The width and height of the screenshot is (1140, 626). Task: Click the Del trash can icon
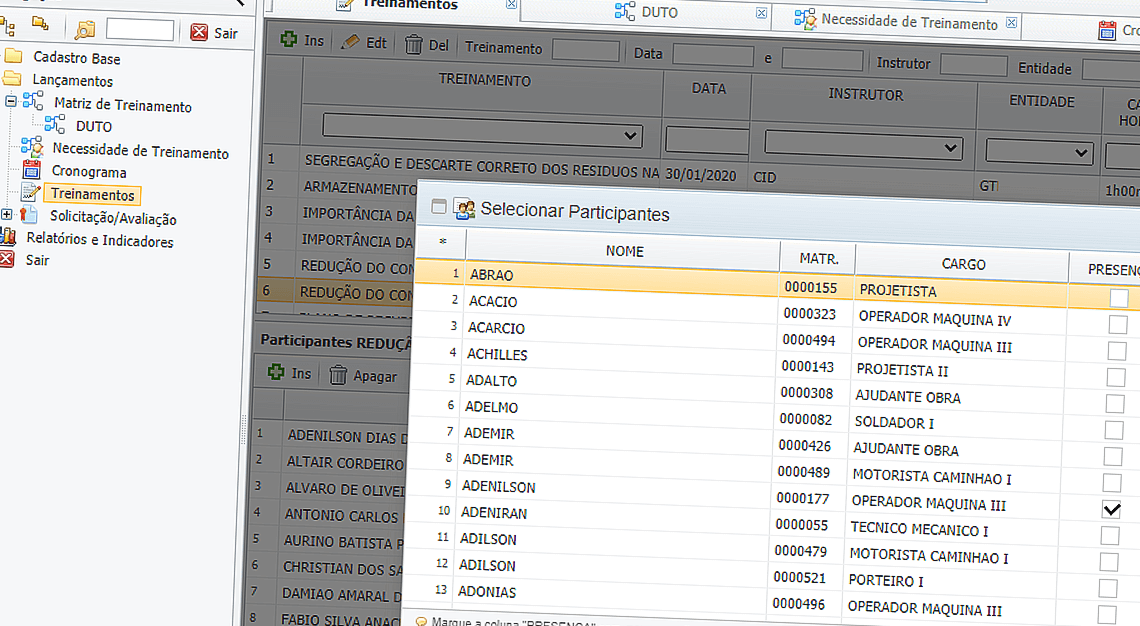pyautogui.click(x=413, y=44)
